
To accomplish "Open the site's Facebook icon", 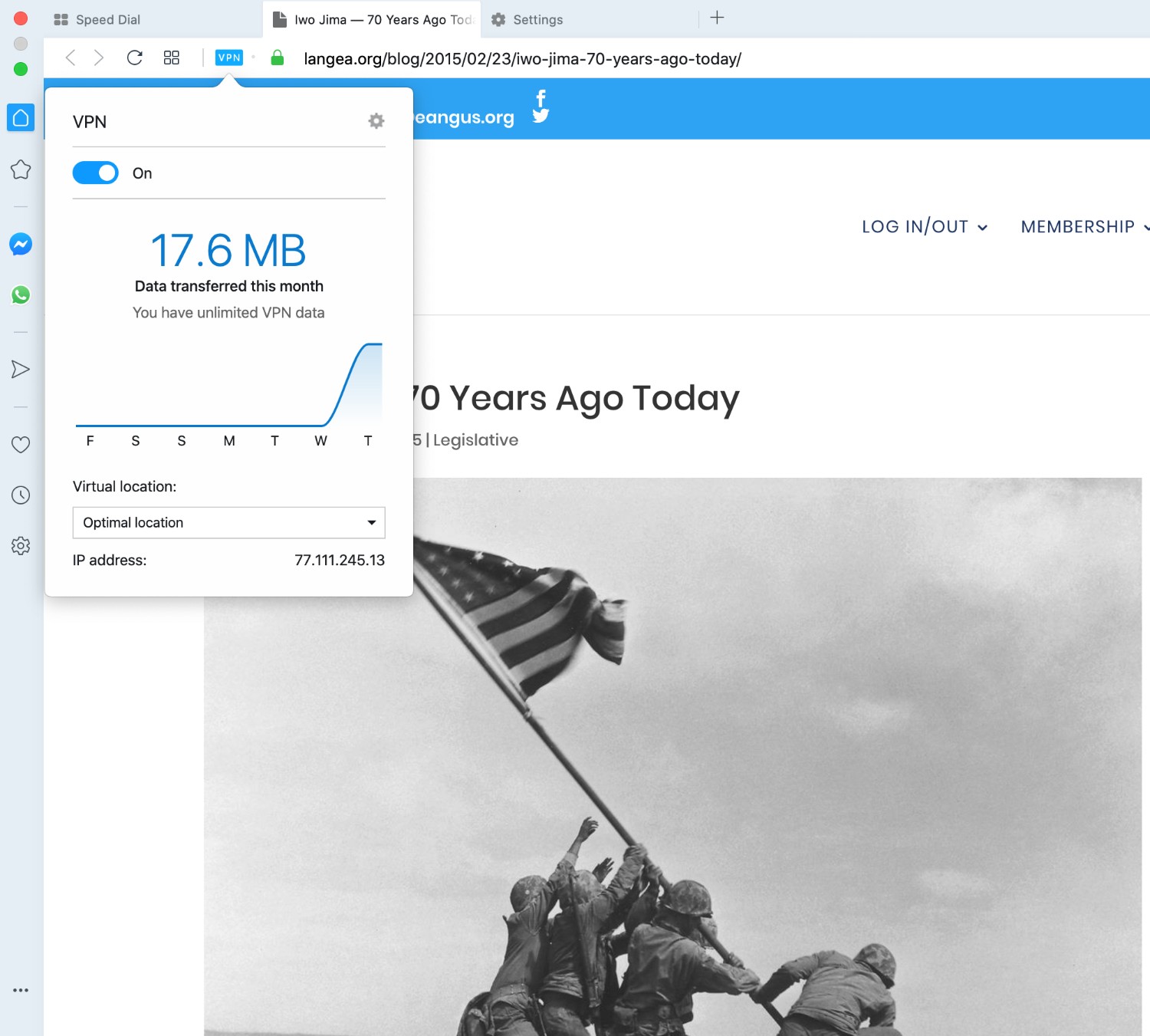I will pos(541,98).
